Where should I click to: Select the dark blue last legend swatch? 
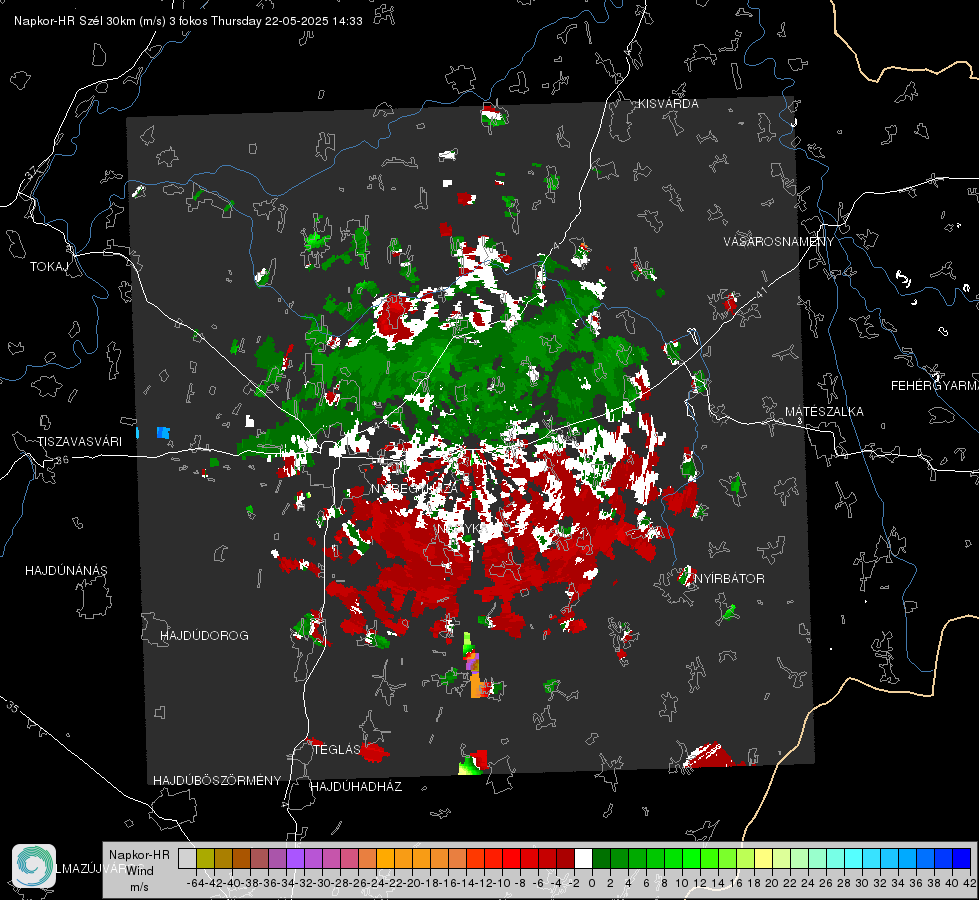click(962, 859)
